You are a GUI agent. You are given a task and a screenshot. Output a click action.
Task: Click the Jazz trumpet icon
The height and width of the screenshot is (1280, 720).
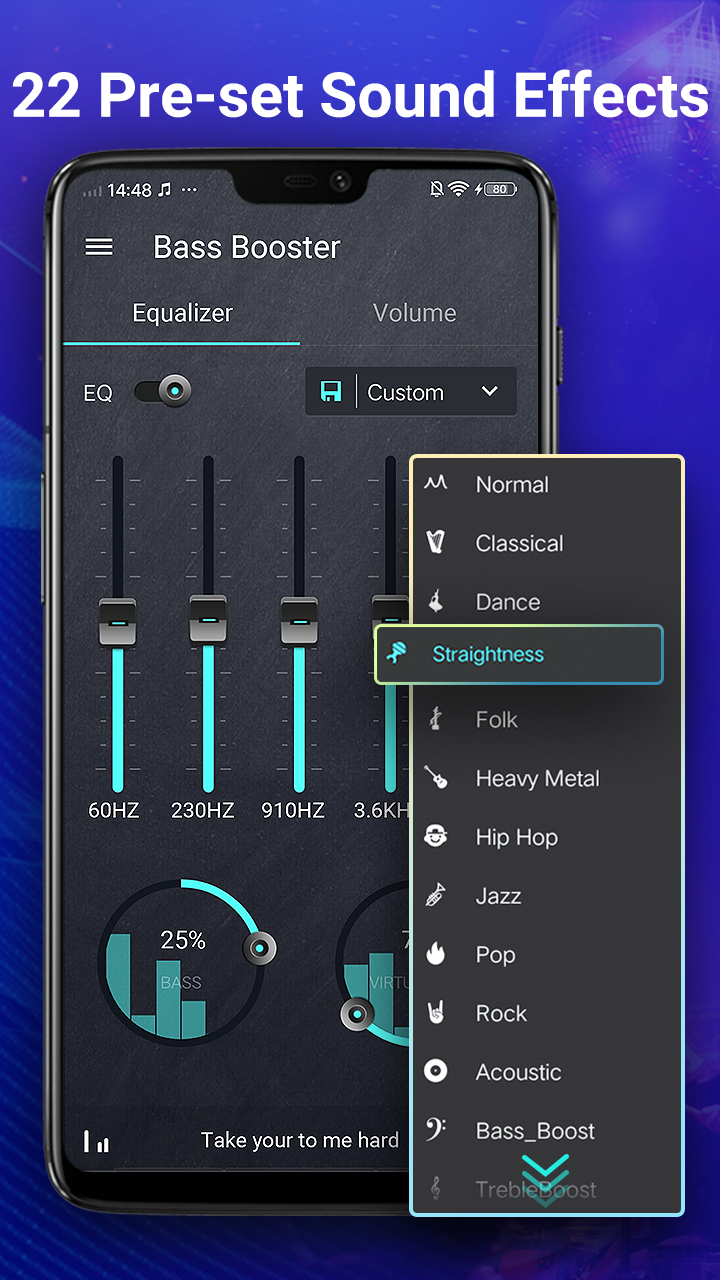coord(435,896)
